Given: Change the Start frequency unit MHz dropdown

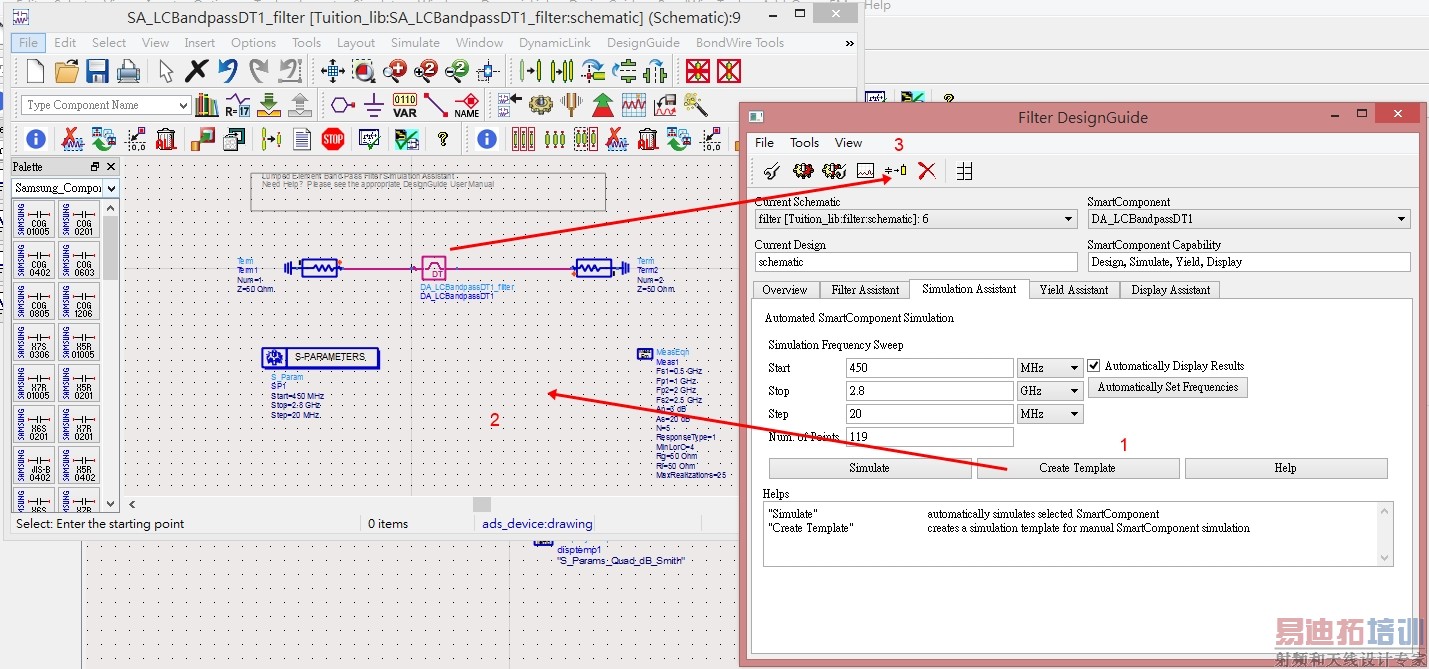Looking at the screenshot, I should click(x=1049, y=368).
